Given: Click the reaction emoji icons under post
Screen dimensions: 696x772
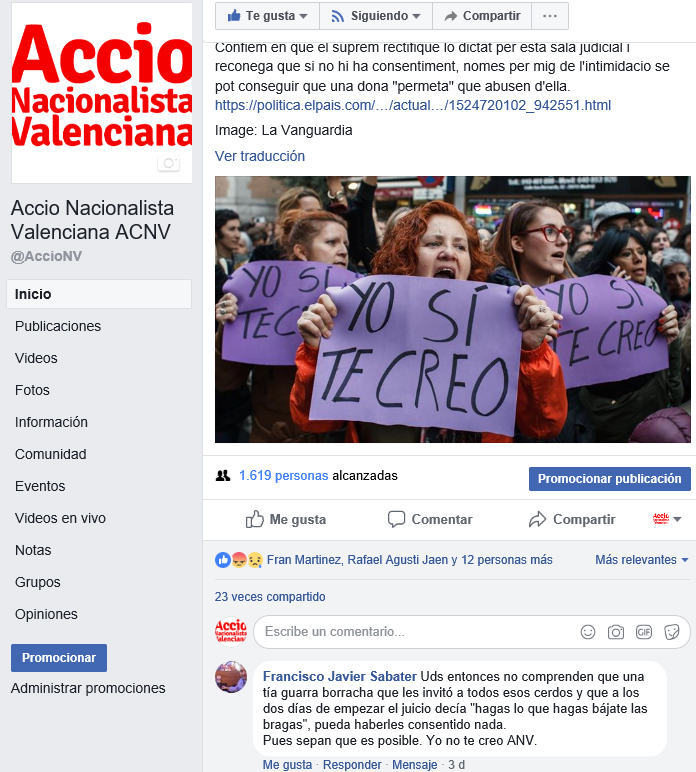Looking at the screenshot, I should (x=239, y=560).
